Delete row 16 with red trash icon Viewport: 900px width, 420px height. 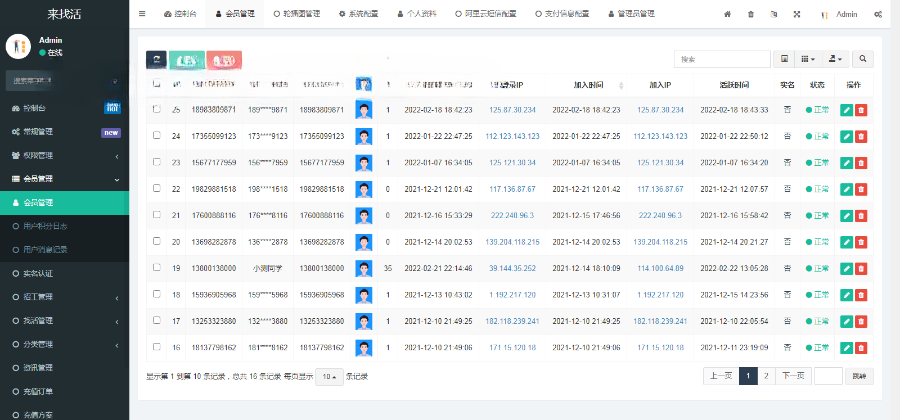860,348
